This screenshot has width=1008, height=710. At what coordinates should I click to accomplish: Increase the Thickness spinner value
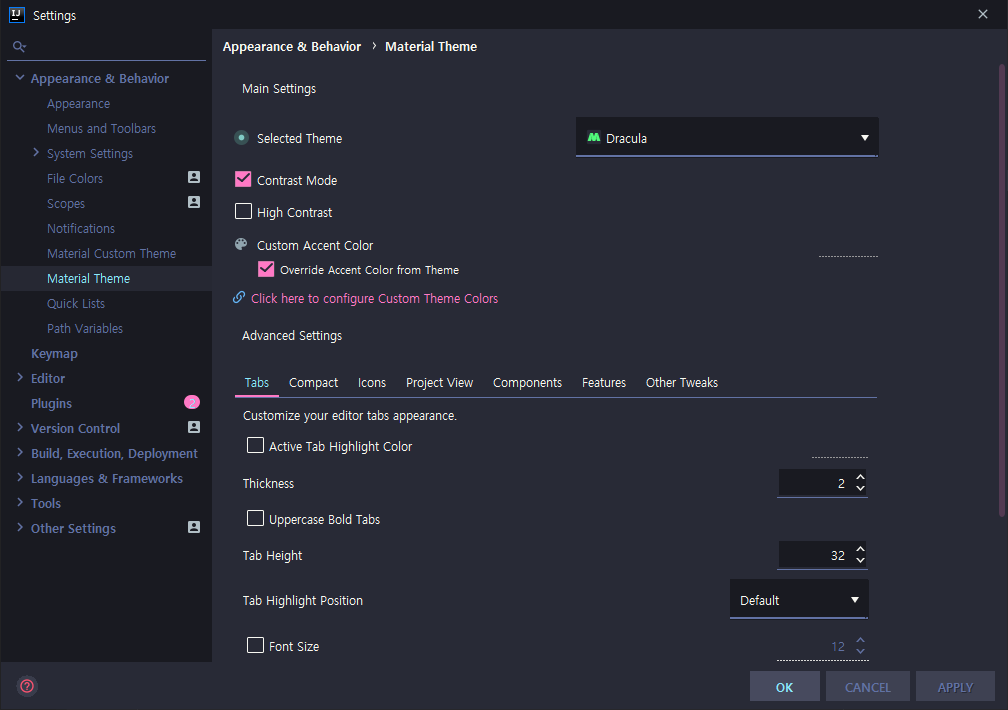pos(860,478)
